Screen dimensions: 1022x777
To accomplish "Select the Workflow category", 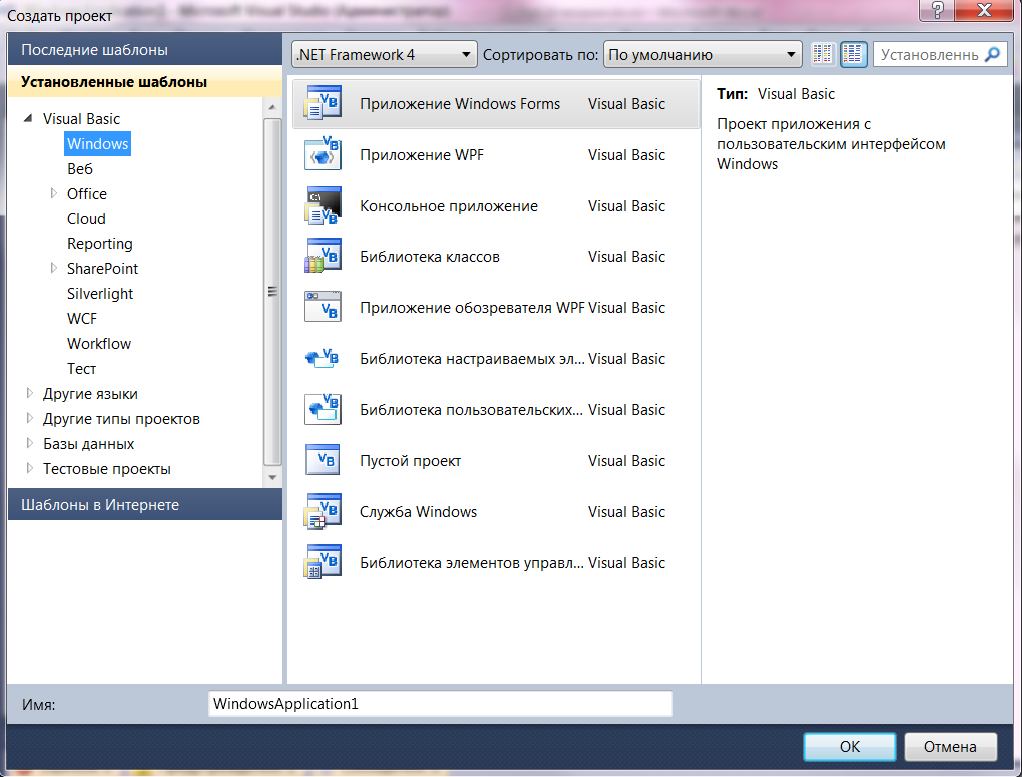I will 99,344.
